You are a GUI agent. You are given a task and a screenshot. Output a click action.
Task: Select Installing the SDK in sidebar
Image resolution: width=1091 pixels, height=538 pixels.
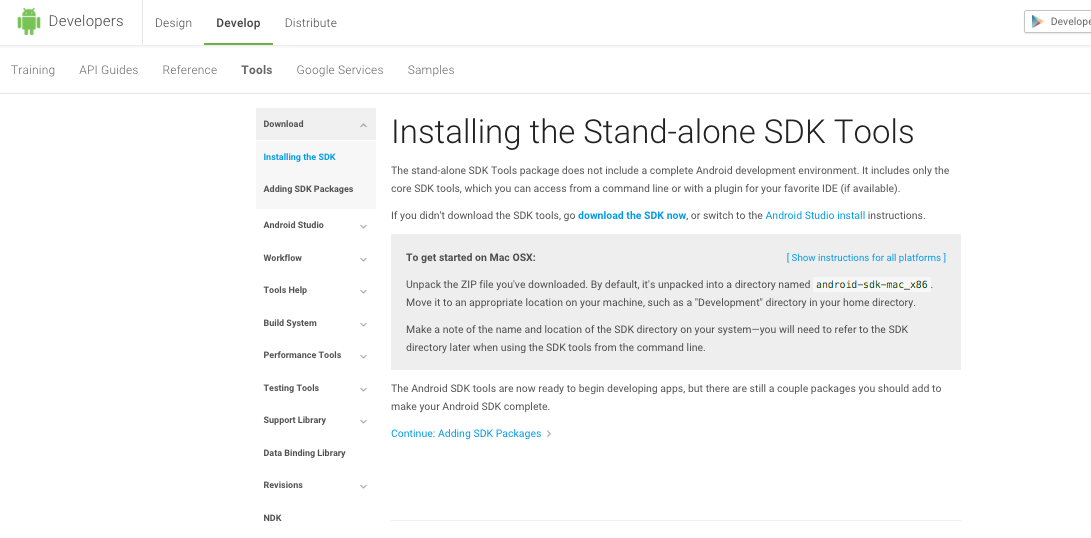pyautogui.click(x=299, y=157)
